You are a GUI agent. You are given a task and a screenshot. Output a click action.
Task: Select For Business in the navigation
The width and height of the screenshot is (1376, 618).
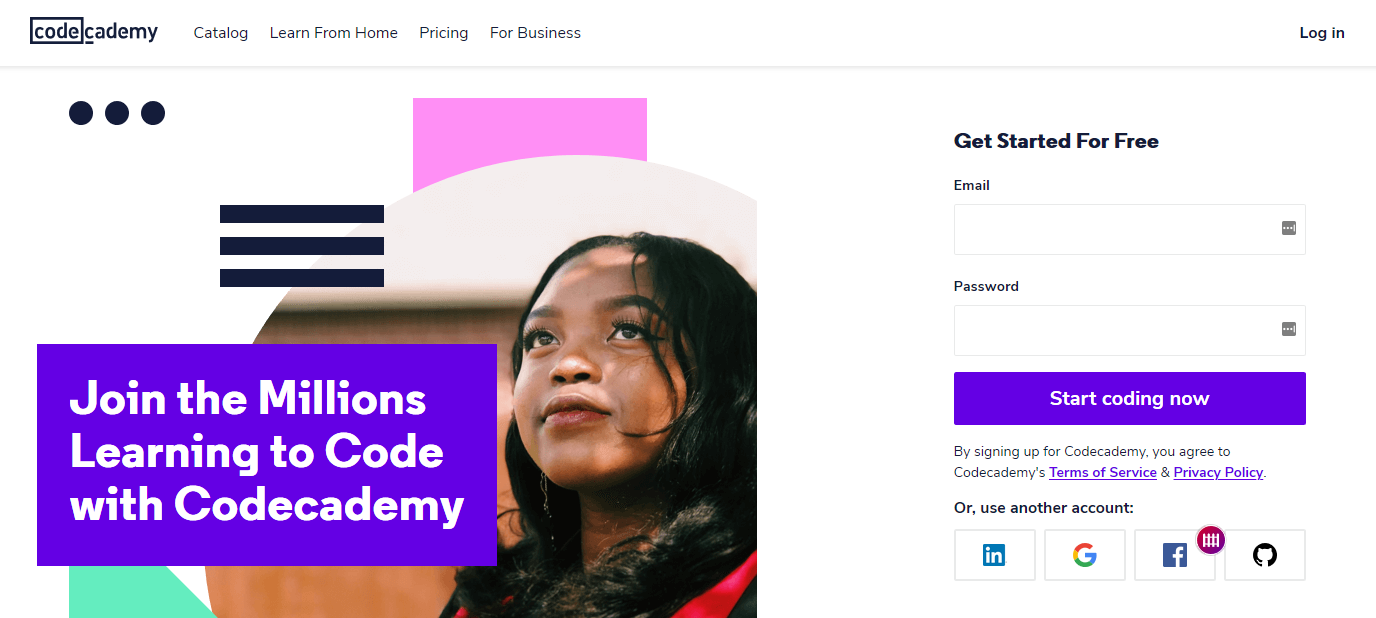(x=535, y=33)
